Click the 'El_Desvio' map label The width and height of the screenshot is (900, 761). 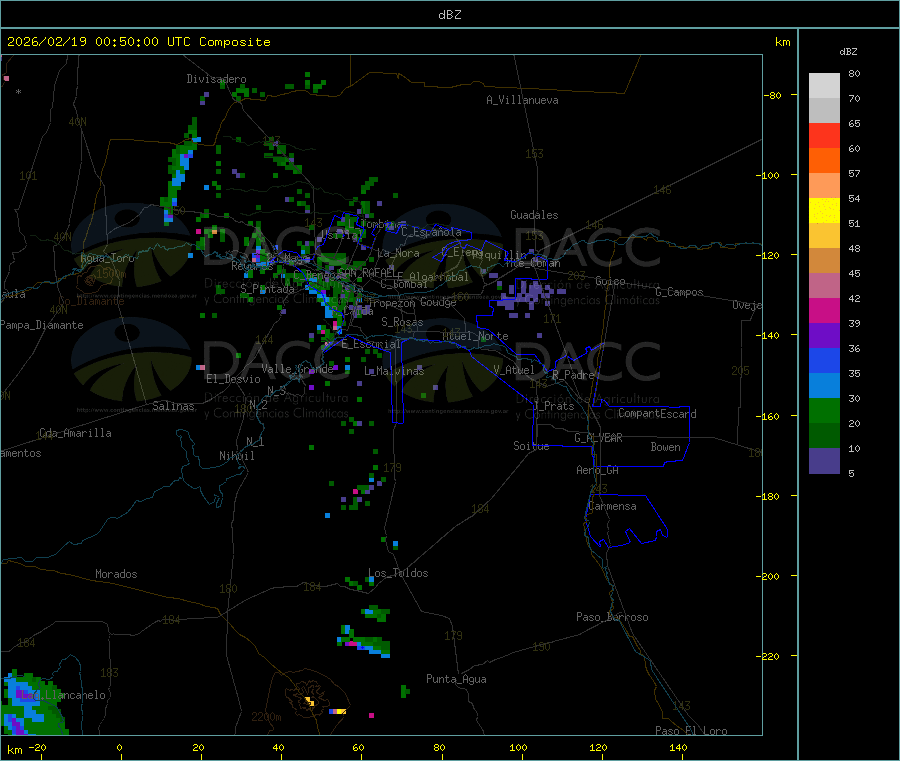[234, 379]
